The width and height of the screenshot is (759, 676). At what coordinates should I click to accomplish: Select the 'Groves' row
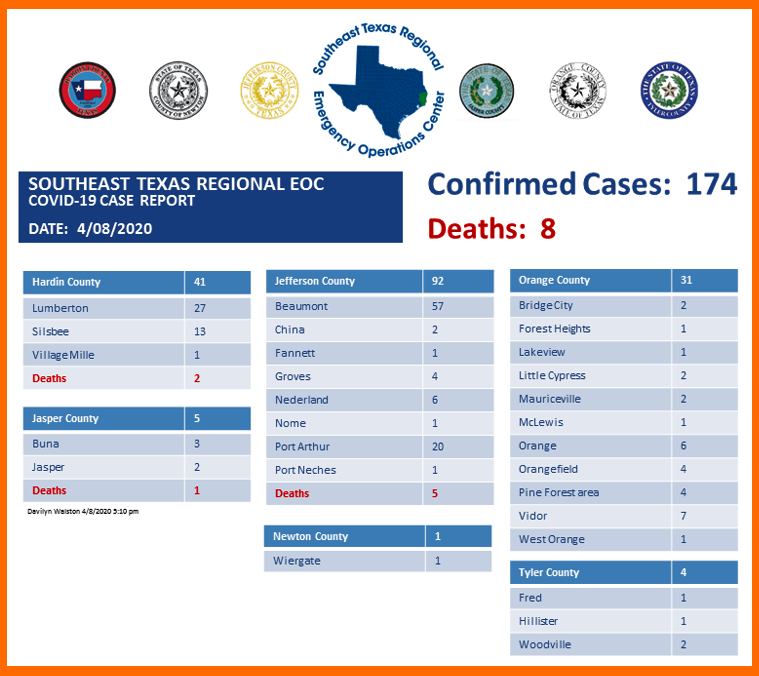[380, 376]
